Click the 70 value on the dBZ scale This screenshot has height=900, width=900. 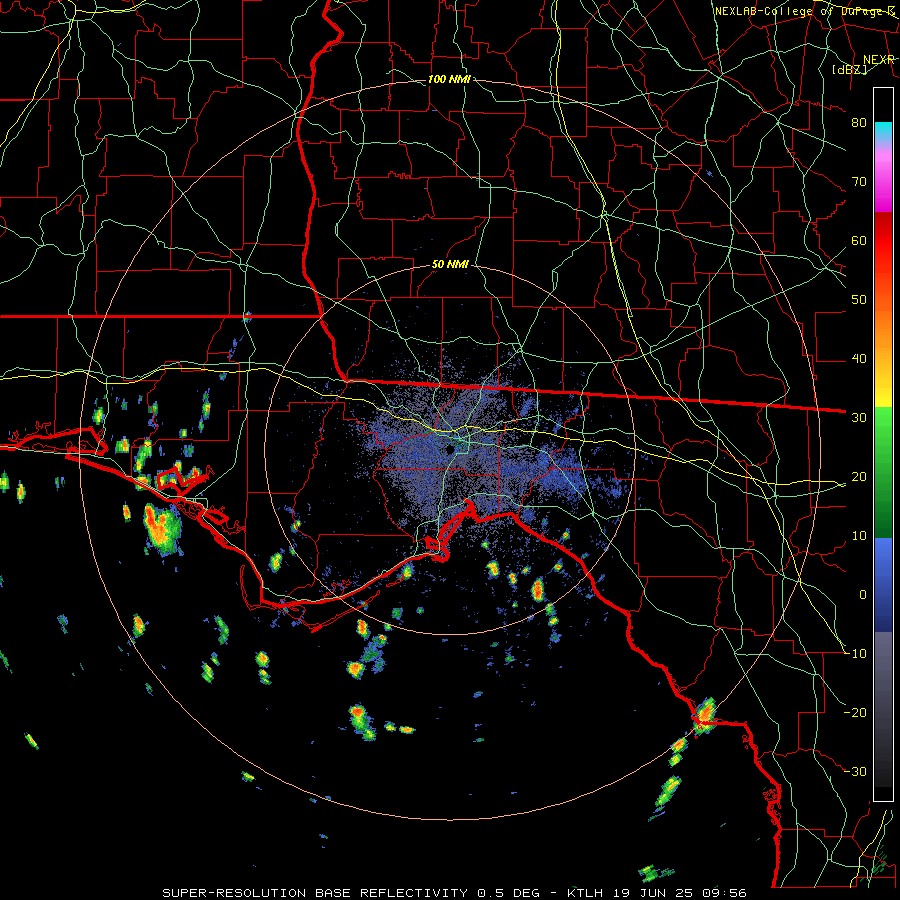click(859, 182)
